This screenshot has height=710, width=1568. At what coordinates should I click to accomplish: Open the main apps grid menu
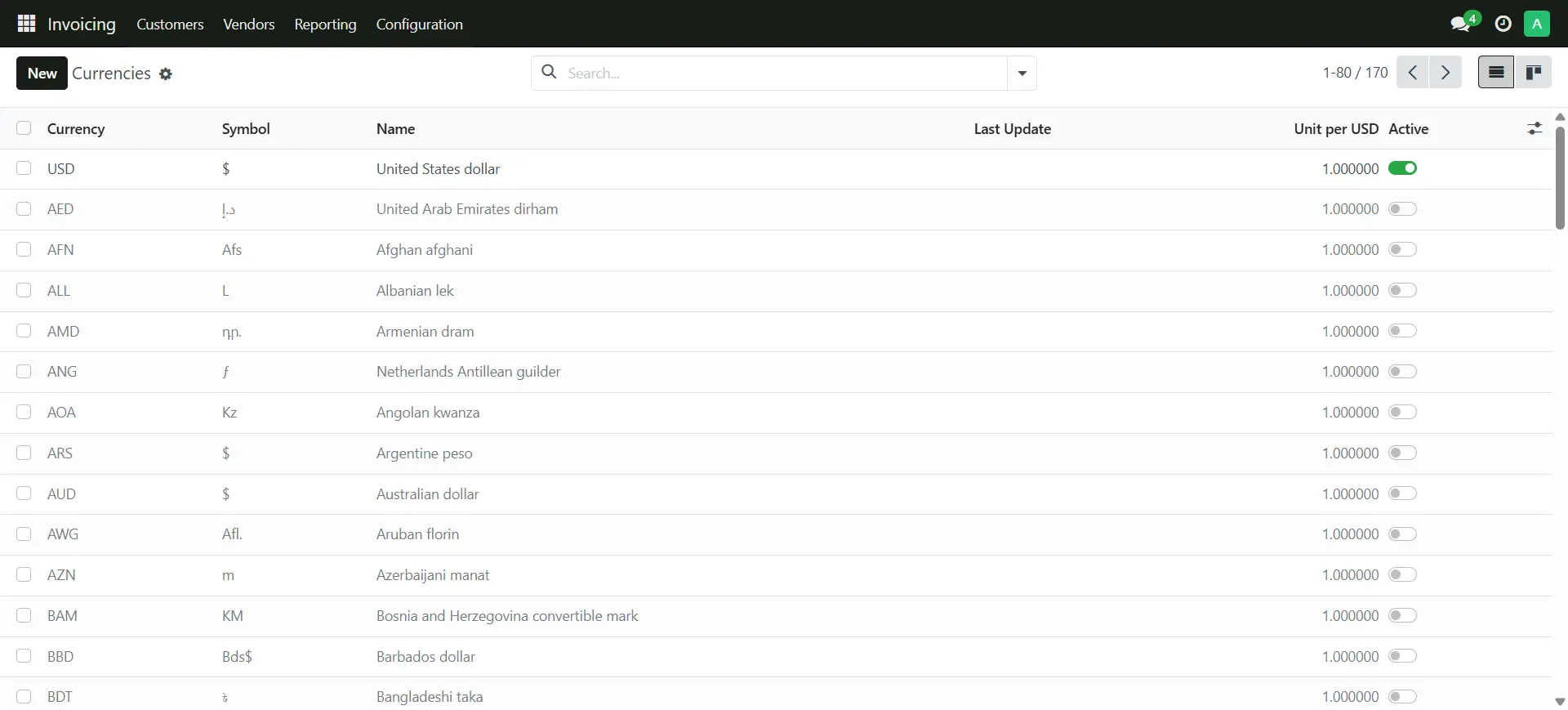click(x=26, y=24)
